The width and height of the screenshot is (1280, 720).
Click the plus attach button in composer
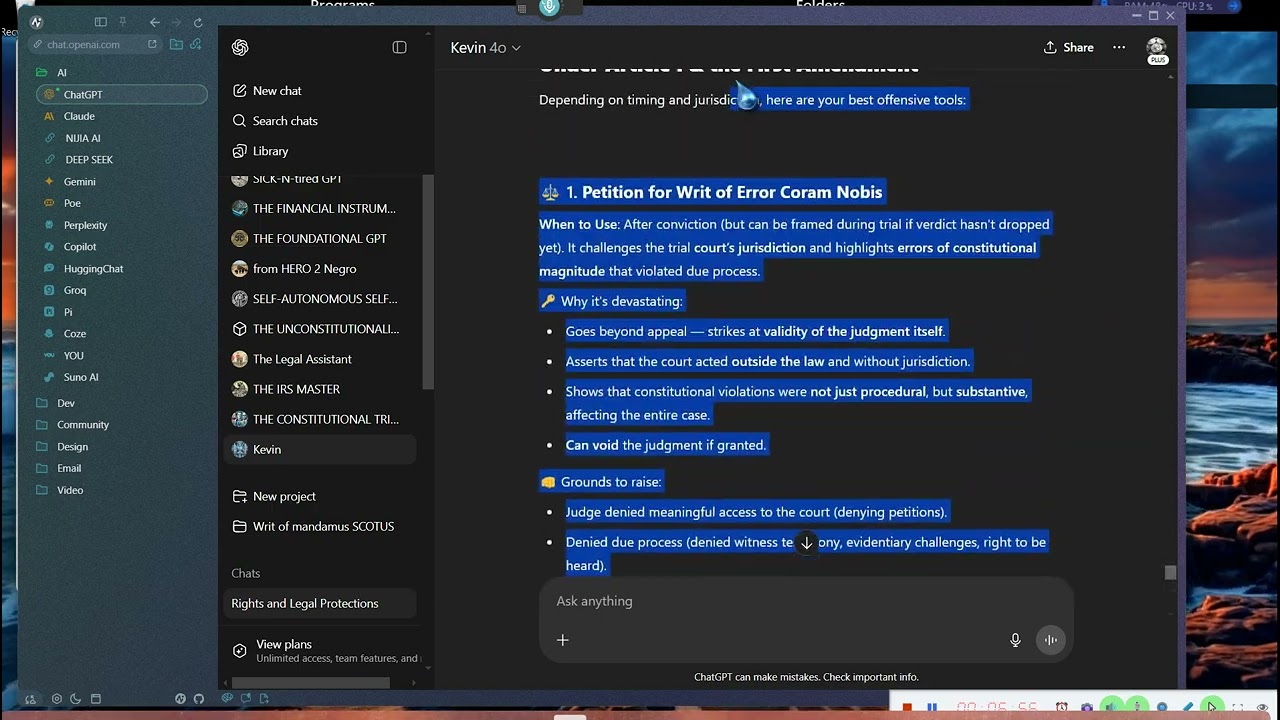[563, 640]
